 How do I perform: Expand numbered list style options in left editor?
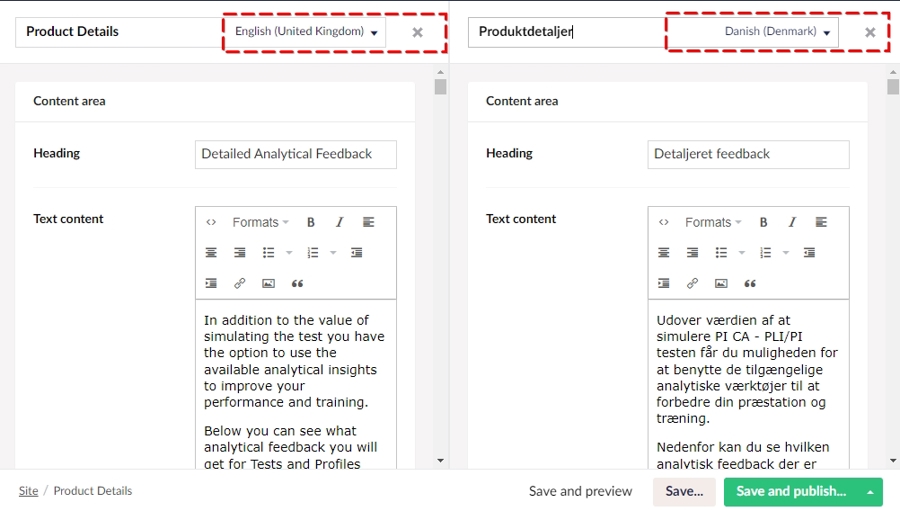point(333,252)
